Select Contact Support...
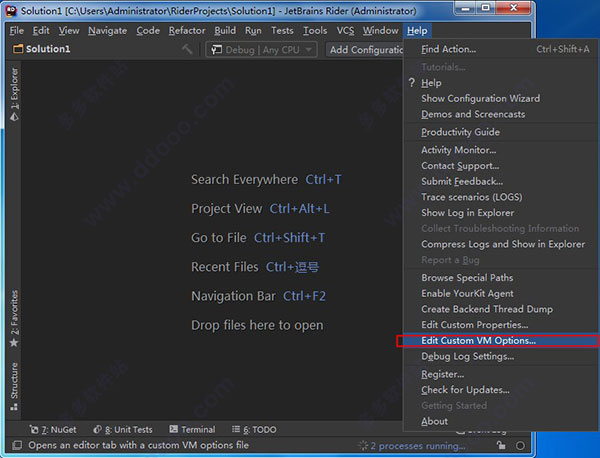Screen dimensions: 600x458 501,166
